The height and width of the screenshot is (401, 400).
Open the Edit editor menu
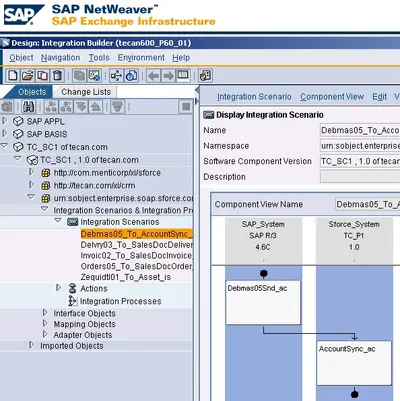point(380,97)
